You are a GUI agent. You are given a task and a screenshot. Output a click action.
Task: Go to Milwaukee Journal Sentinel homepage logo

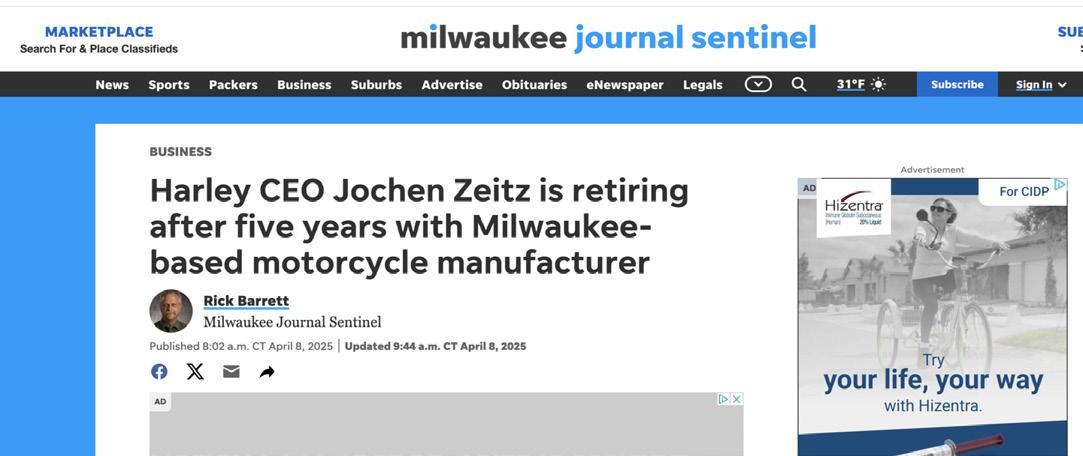[608, 38]
